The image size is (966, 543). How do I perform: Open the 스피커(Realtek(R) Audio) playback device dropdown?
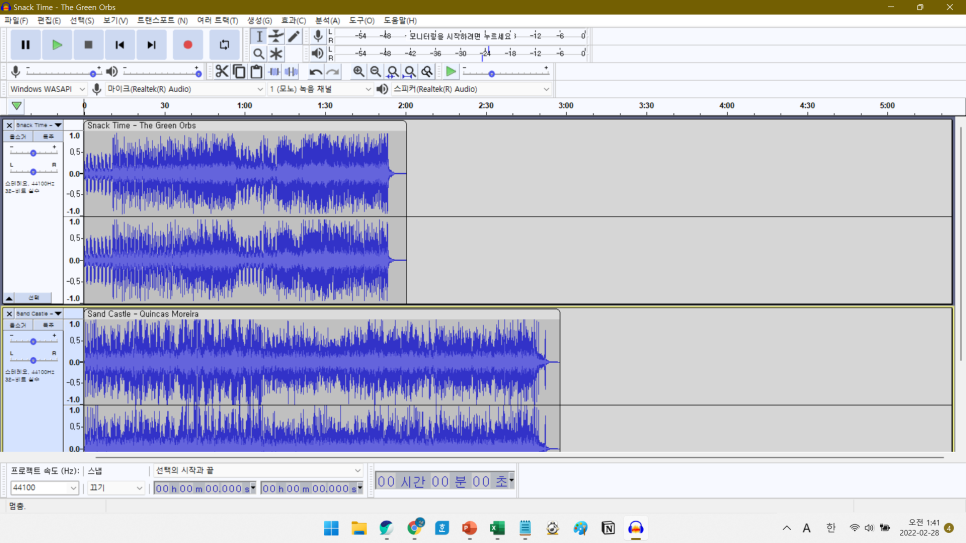(471, 89)
